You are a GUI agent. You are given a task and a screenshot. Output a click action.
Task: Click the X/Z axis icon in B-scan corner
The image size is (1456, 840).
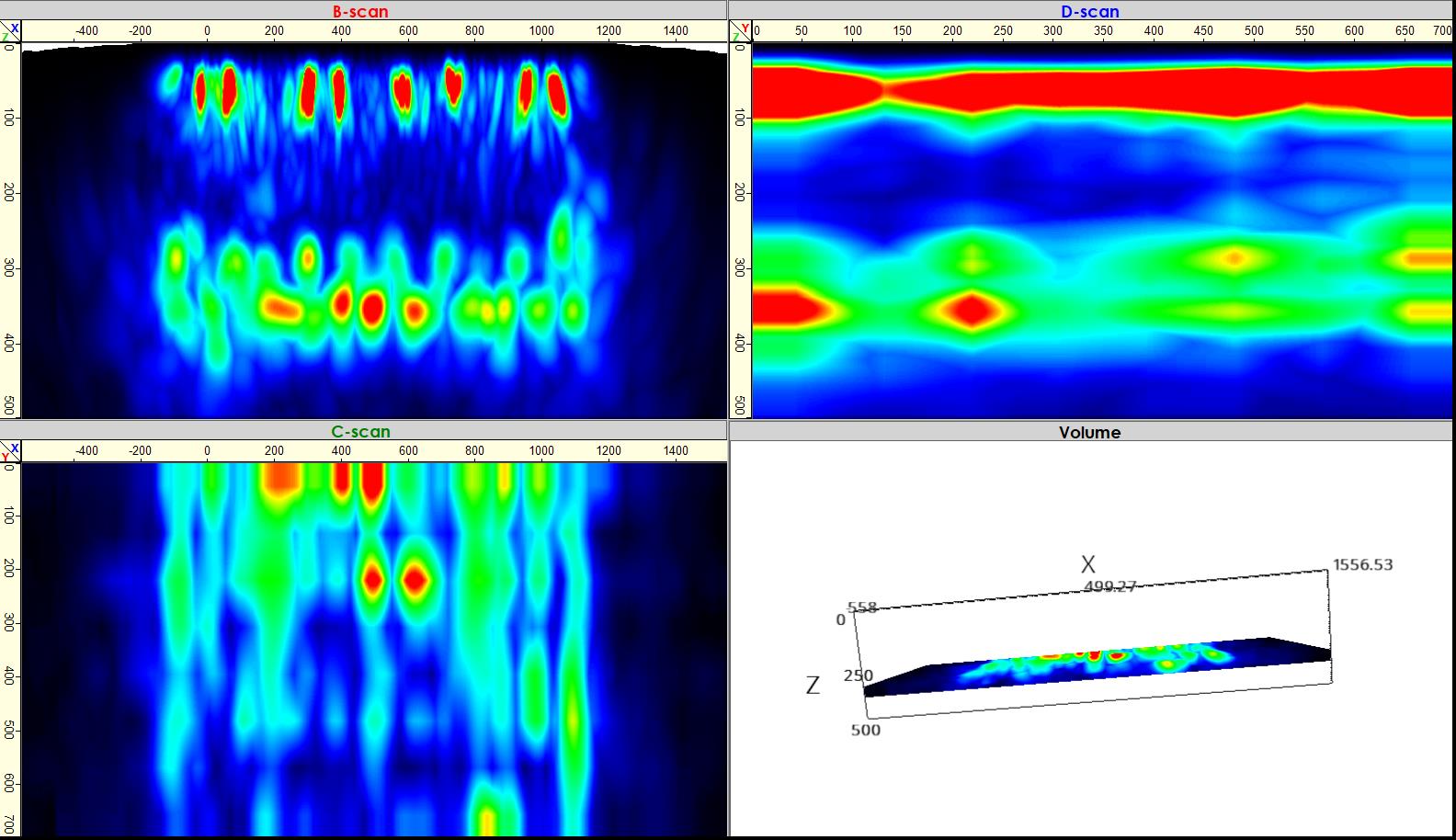pos(10,32)
